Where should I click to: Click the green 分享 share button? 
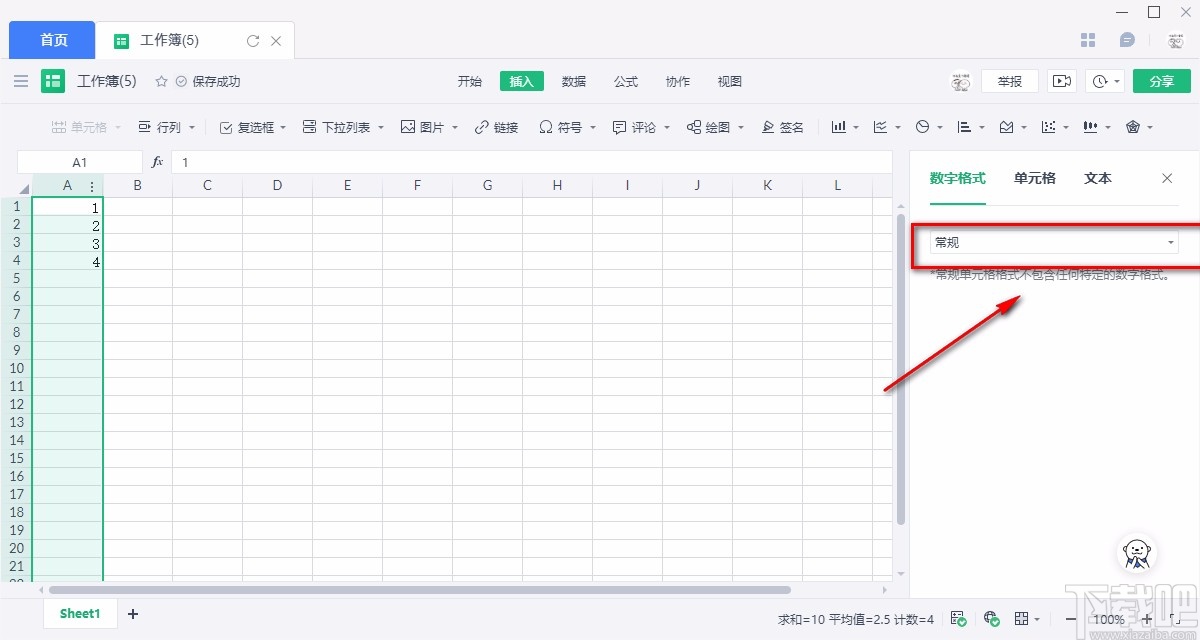tap(1162, 81)
